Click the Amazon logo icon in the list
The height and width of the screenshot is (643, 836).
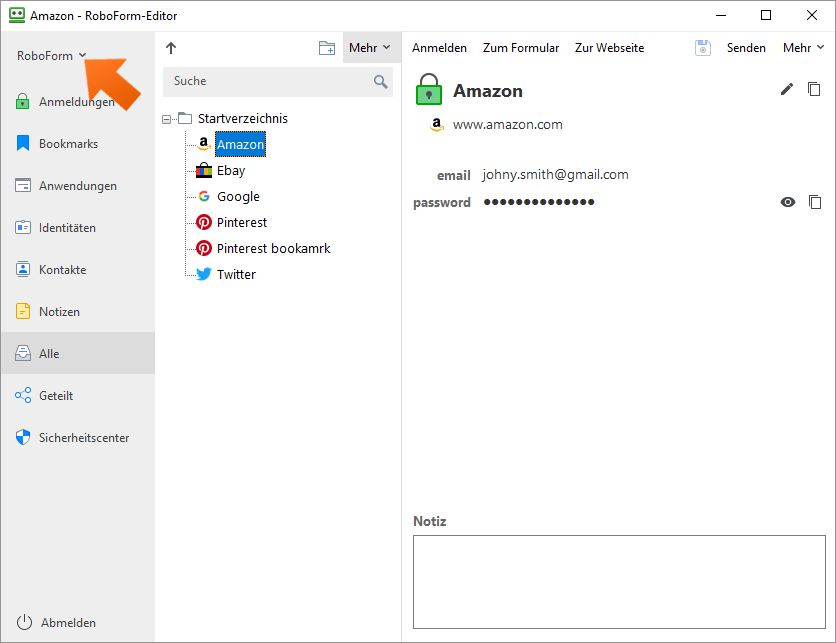(204, 144)
